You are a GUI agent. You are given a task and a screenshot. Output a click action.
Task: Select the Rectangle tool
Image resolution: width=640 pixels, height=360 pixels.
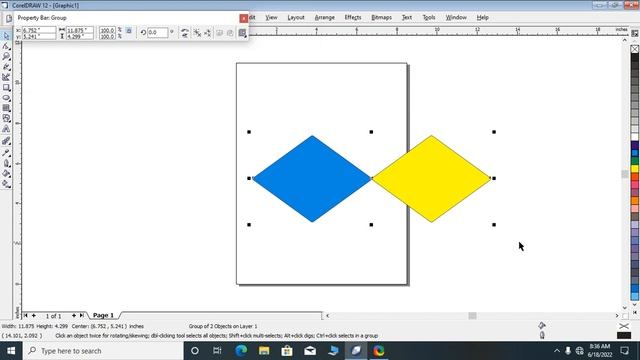pyautogui.click(x=6, y=87)
